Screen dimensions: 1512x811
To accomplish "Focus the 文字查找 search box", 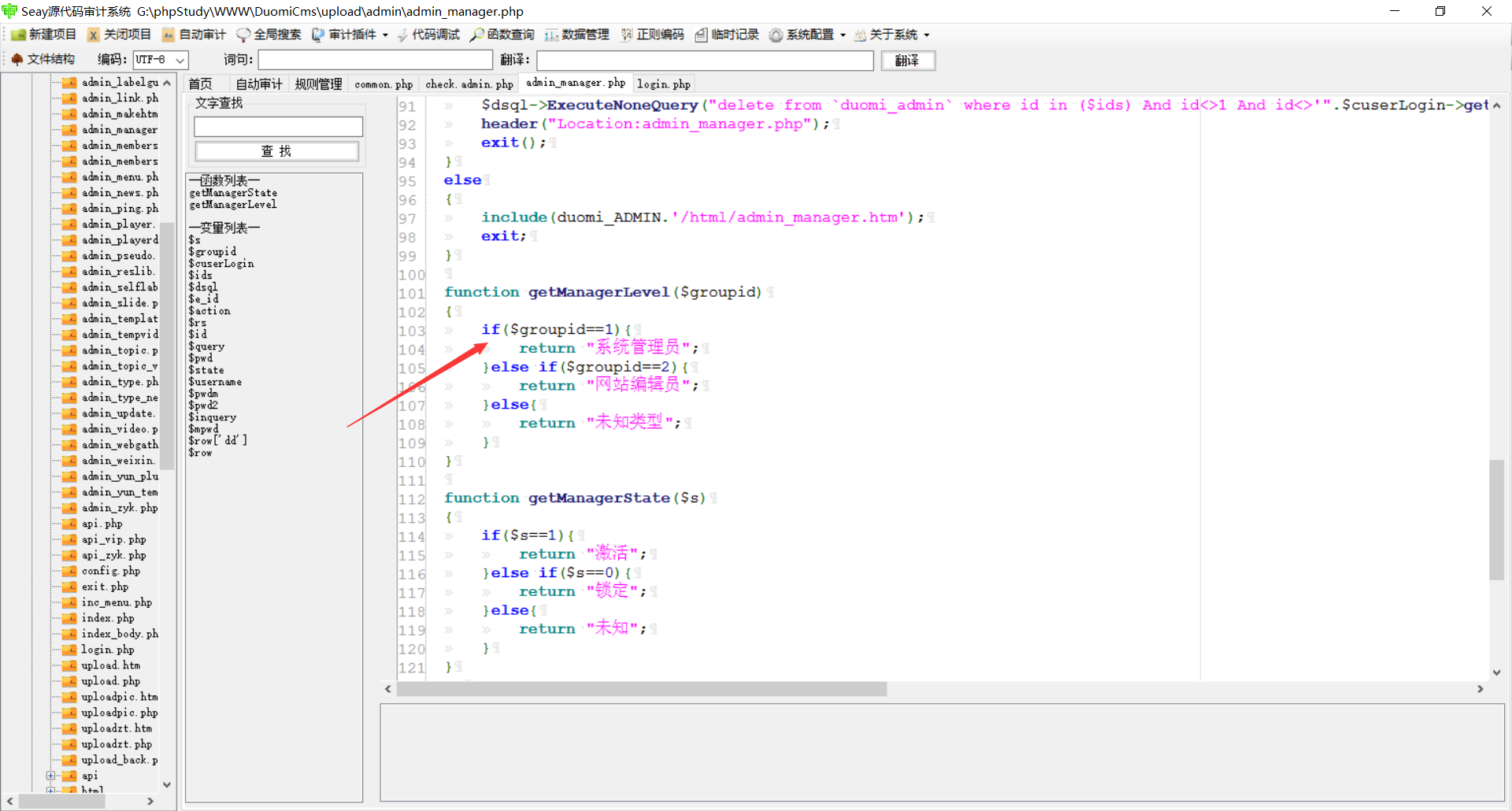I will [278, 126].
